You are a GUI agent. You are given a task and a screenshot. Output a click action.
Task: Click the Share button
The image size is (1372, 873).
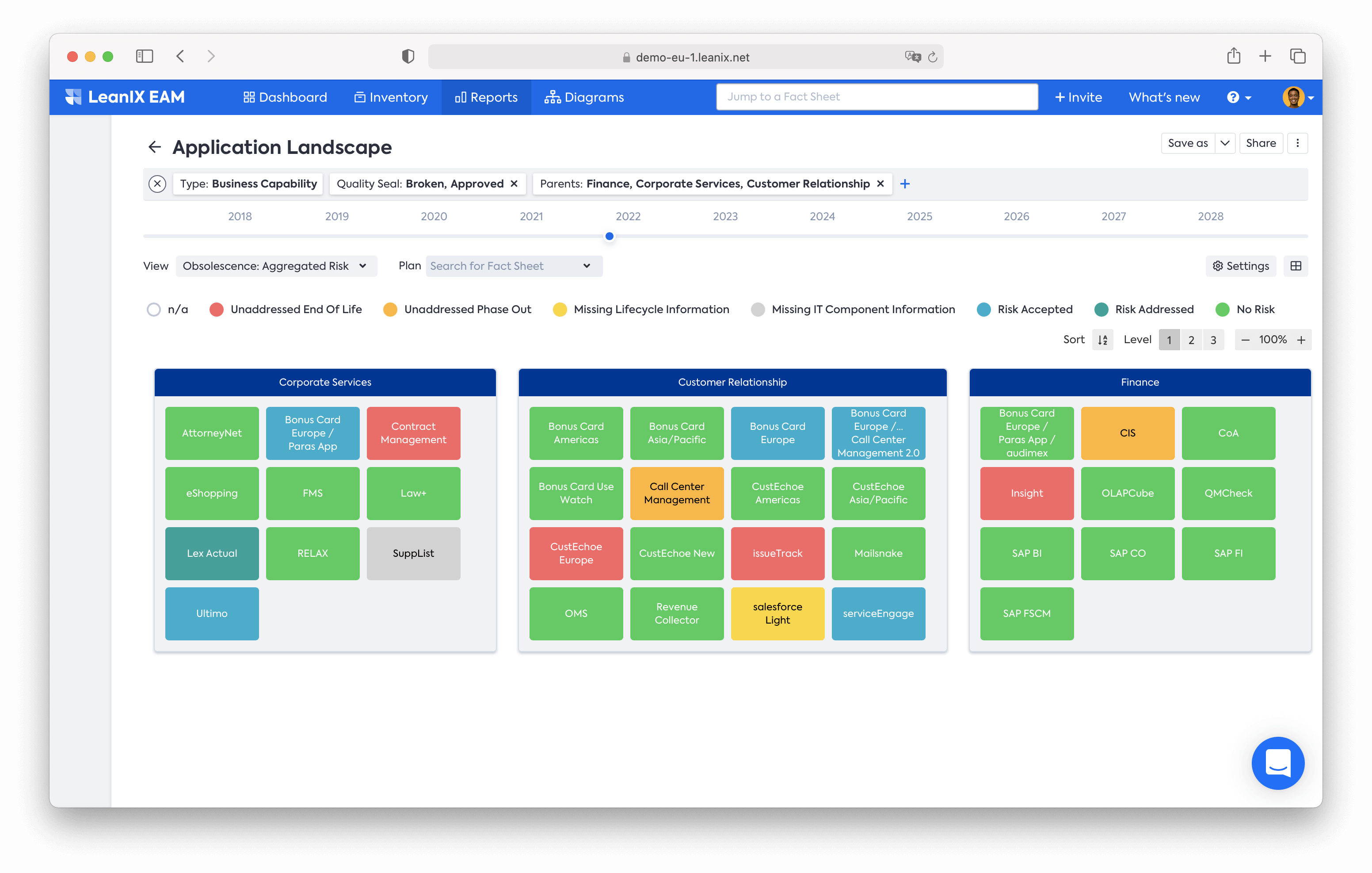[x=1261, y=143]
